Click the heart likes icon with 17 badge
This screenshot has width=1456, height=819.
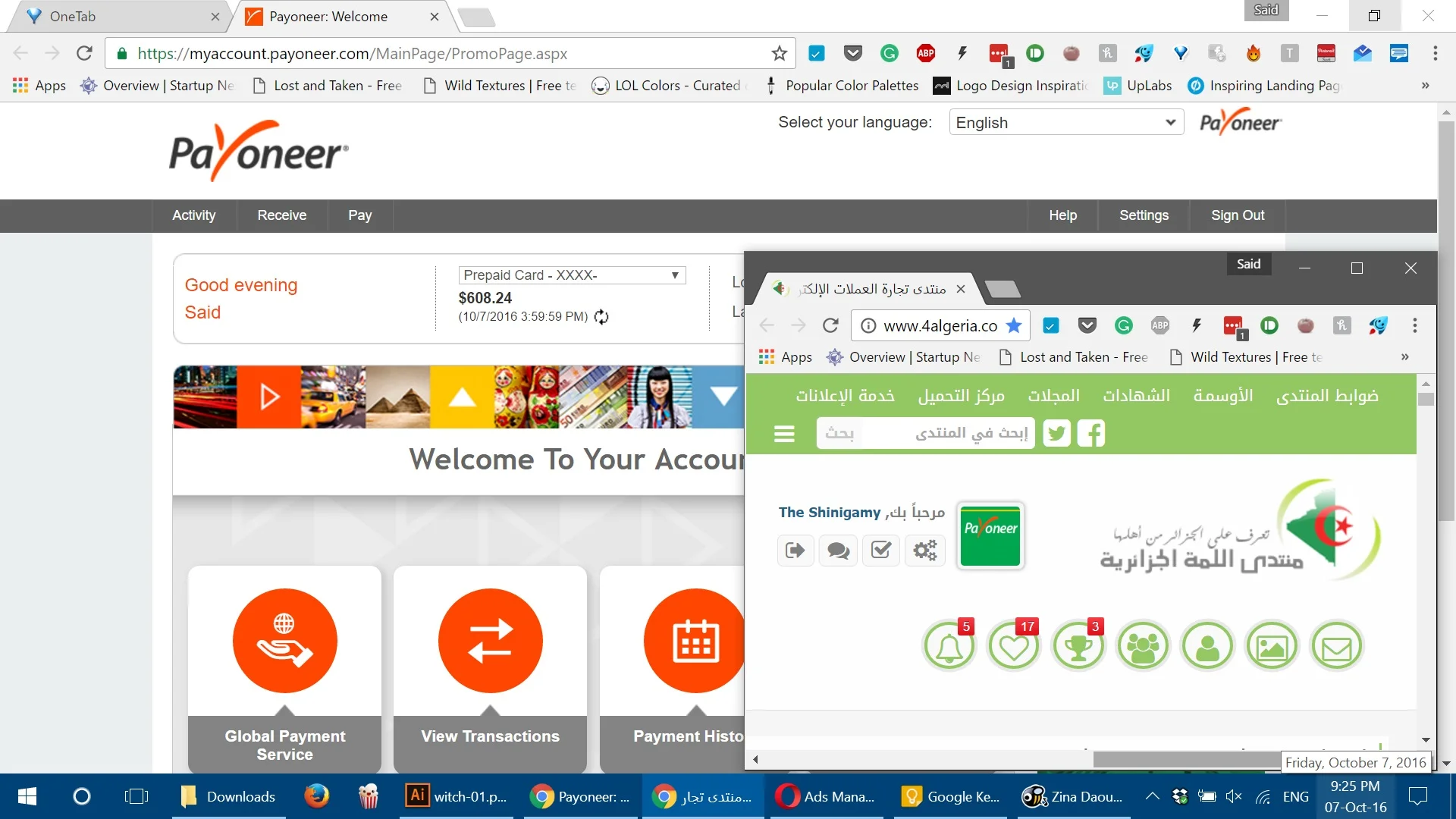click(x=1013, y=647)
